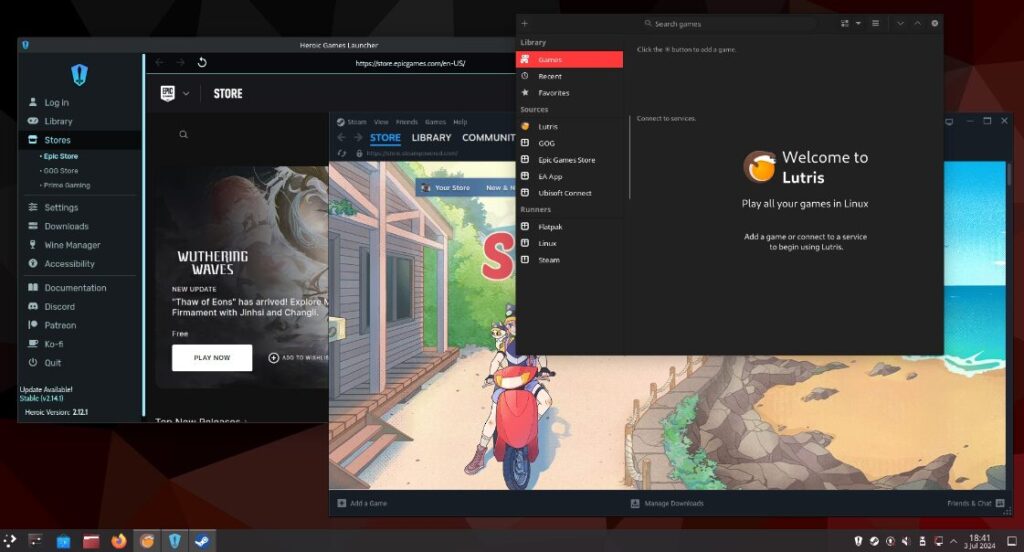
Task: Expand the Lutris view options dropdown arrow
Action: [858, 24]
